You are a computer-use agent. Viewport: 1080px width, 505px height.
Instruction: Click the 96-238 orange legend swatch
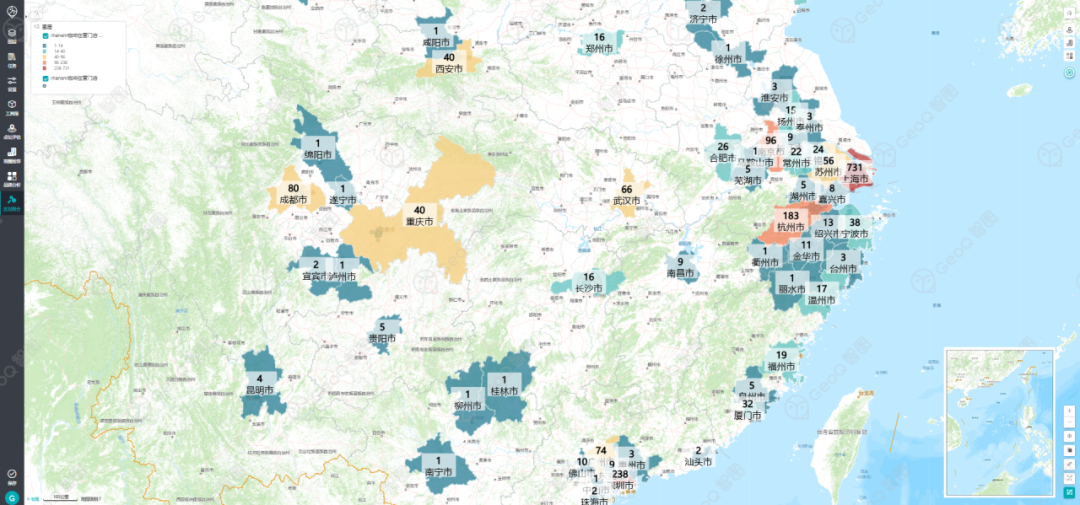(x=45, y=63)
